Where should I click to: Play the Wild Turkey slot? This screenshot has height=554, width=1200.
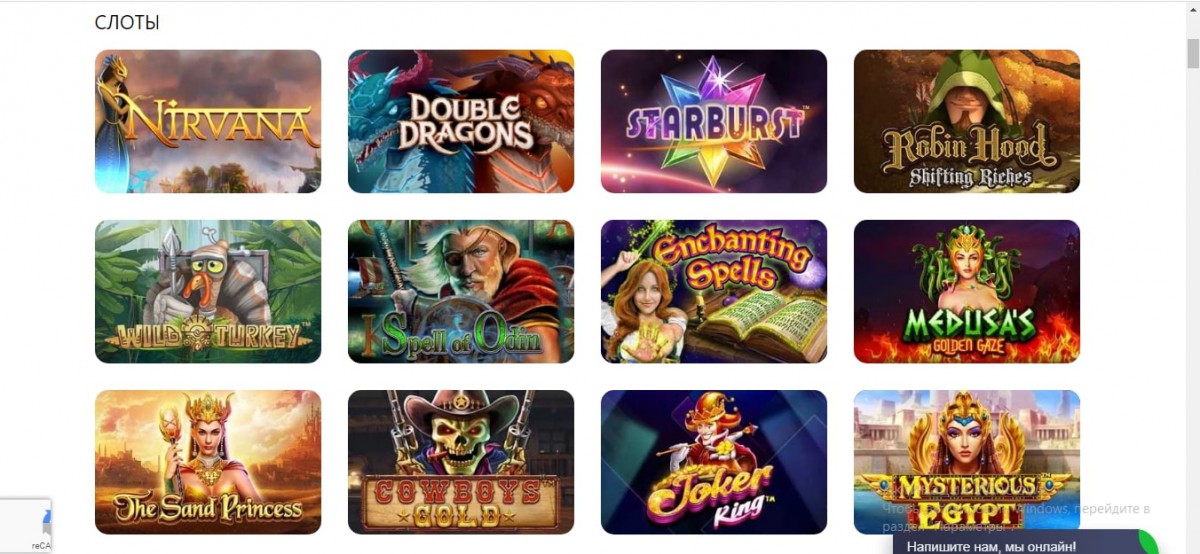tap(208, 291)
